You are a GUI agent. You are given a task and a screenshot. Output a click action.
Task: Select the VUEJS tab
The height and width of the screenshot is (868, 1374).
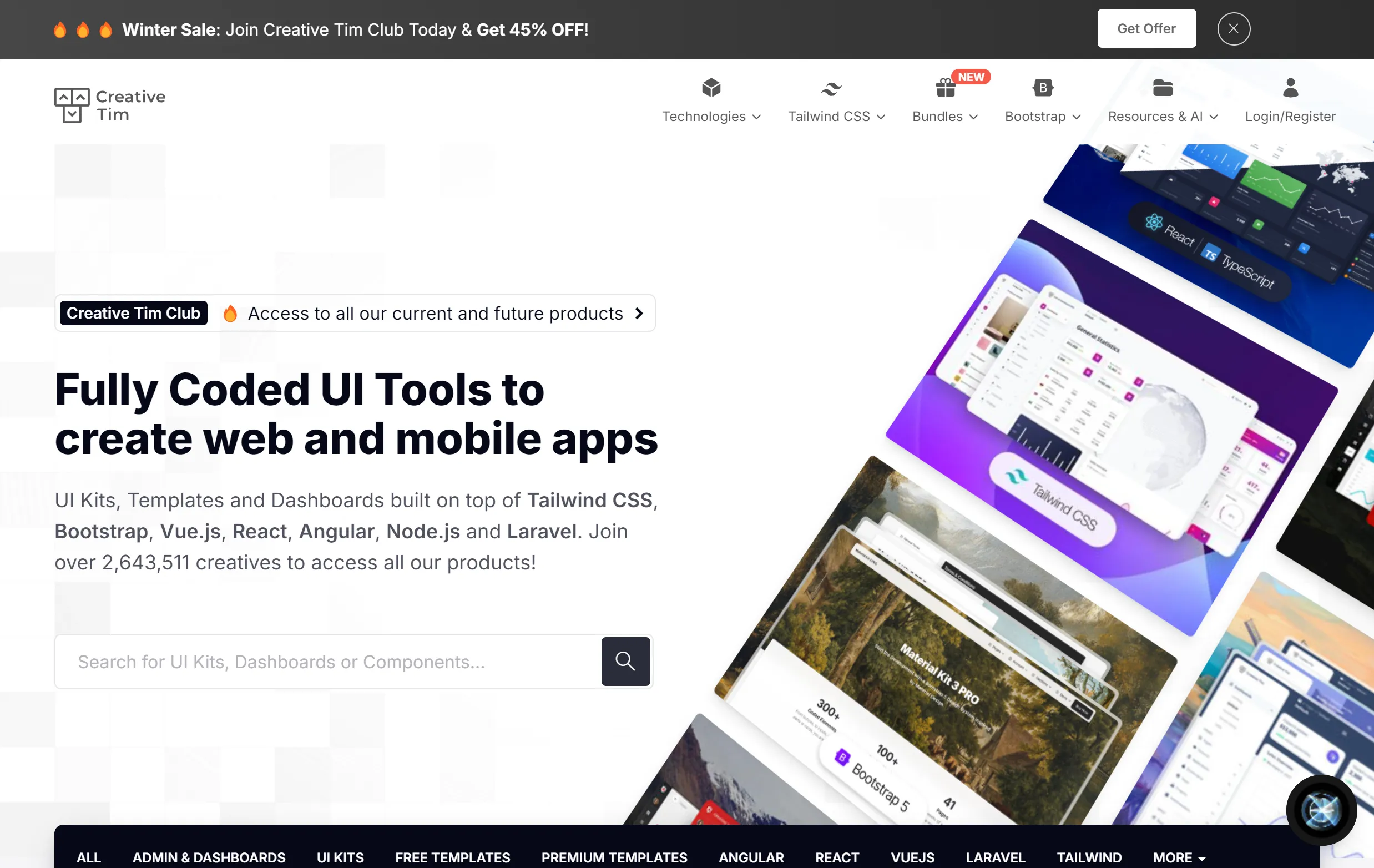coord(912,857)
